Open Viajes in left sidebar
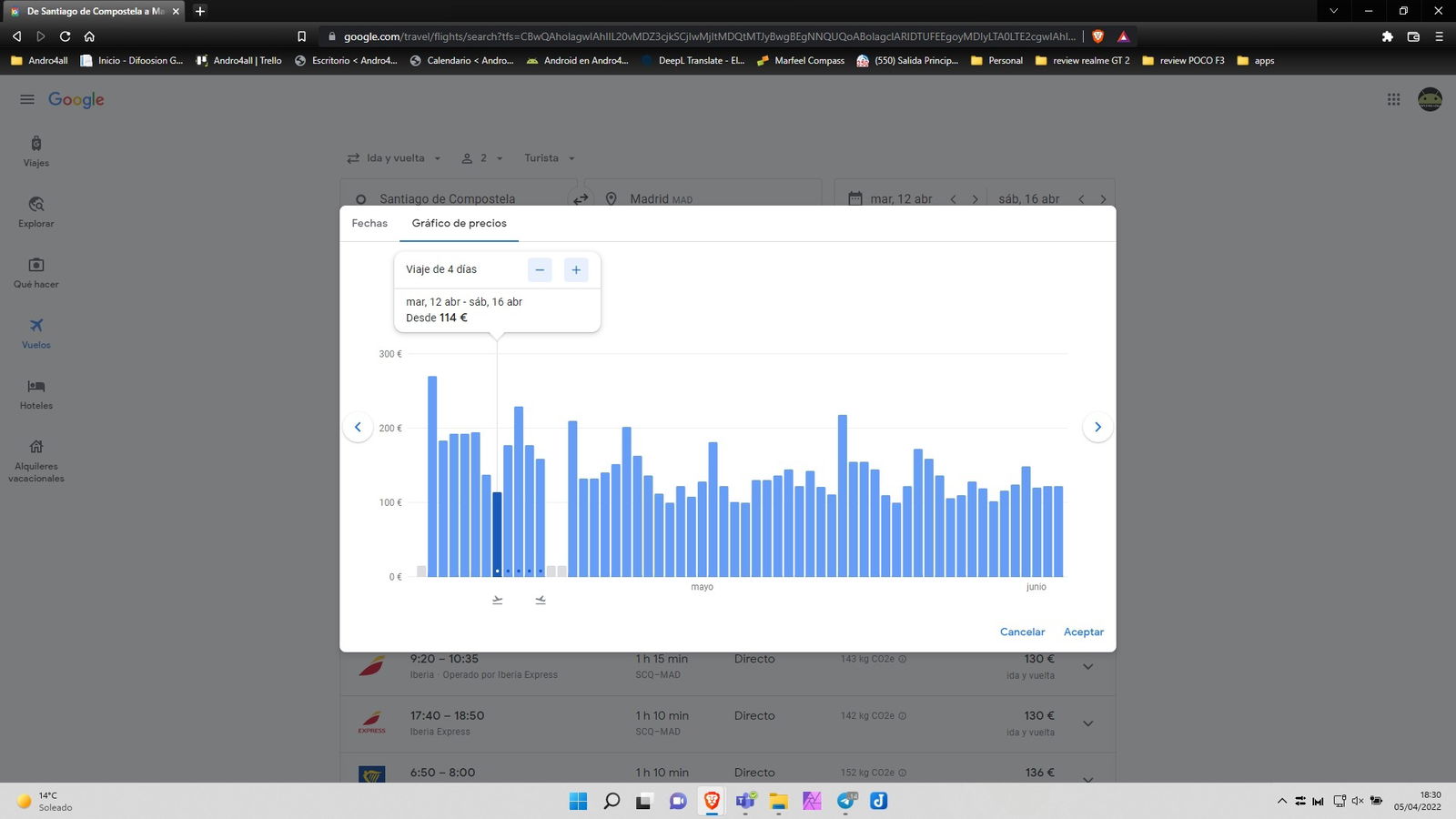Screen dimensions: 1456x819 pyautogui.click(x=36, y=151)
